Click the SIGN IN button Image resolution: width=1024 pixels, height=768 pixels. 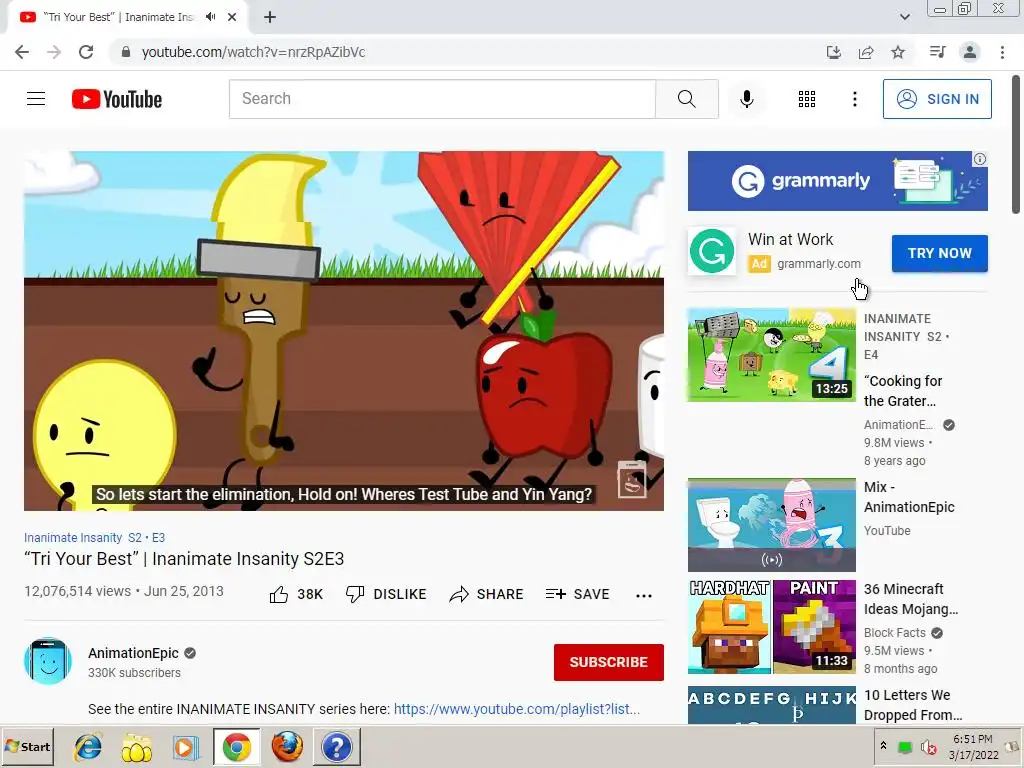point(937,99)
